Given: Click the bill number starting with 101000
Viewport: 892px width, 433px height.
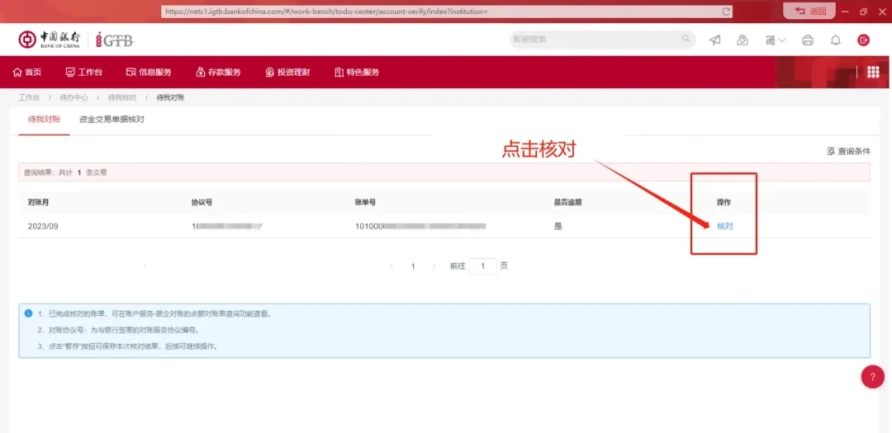Looking at the screenshot, I should pyautogui.click(x=420, y=226).
